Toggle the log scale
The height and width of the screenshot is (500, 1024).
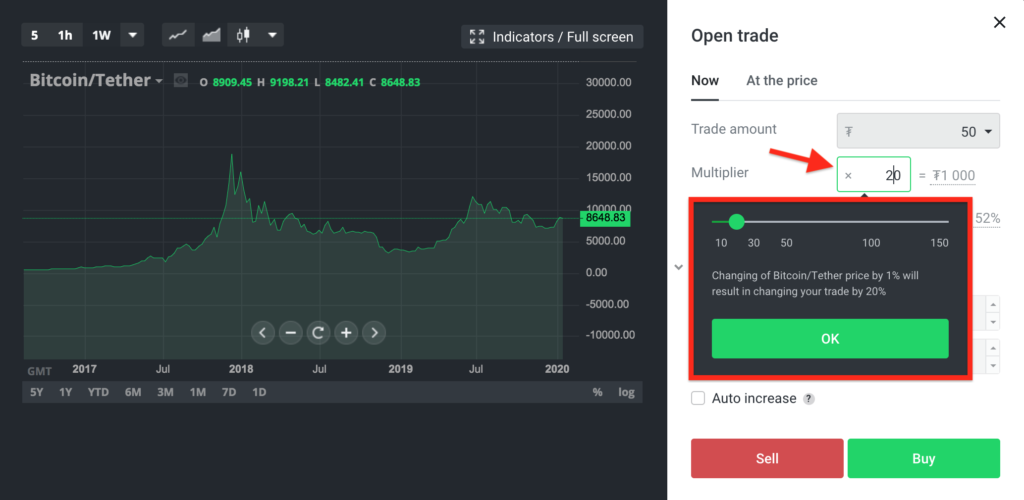click(x=626, y=392)
